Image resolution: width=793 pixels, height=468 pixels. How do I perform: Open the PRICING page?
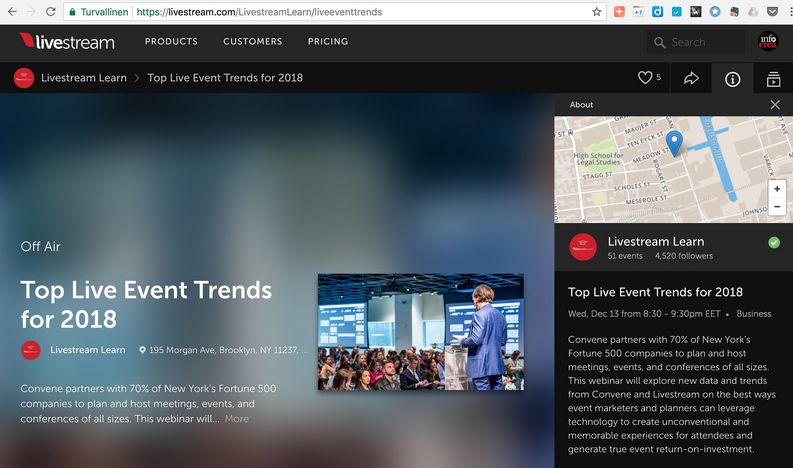pyautogui.click(x=328, y=41)
